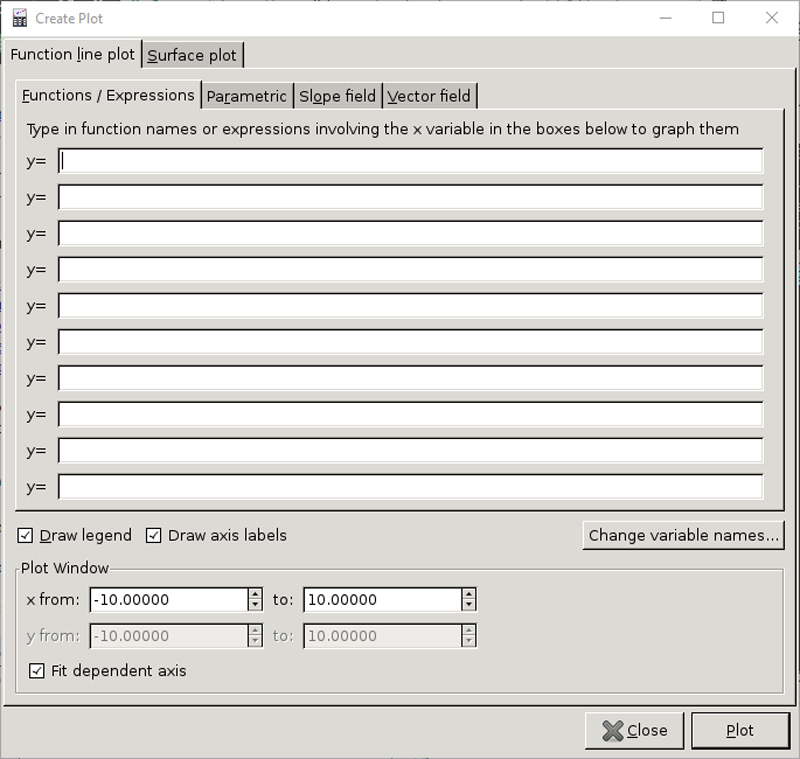Click the Close button with X icon
The width and height of the screenshot is (800, 759).
(x=634, y=730)
